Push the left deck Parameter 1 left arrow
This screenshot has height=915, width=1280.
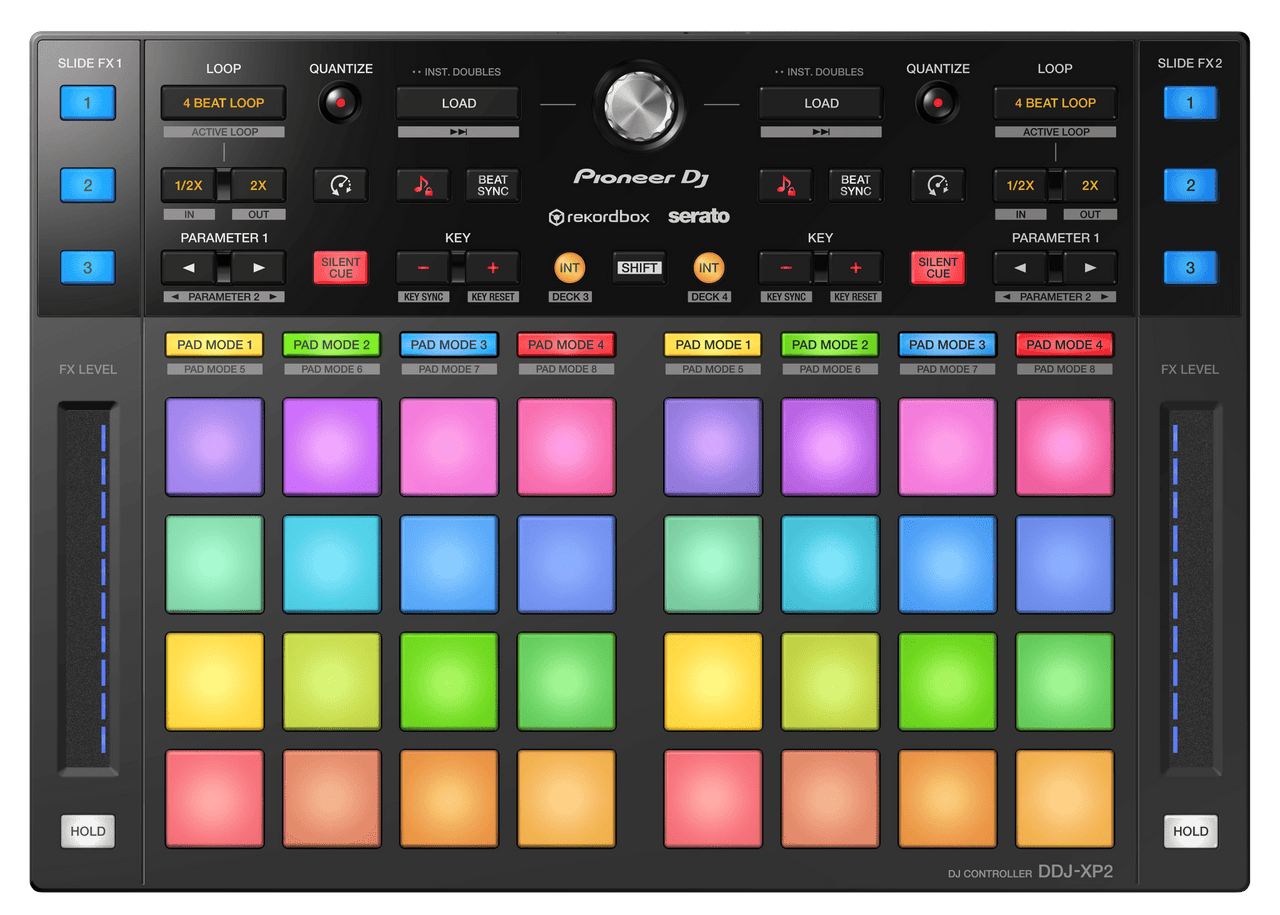click(190, 268)
